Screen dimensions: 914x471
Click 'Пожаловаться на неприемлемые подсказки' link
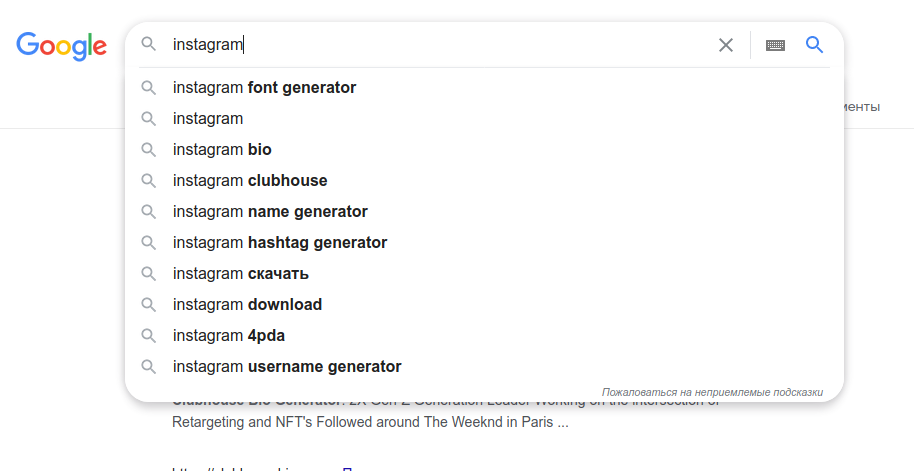[x=712, y=392]
